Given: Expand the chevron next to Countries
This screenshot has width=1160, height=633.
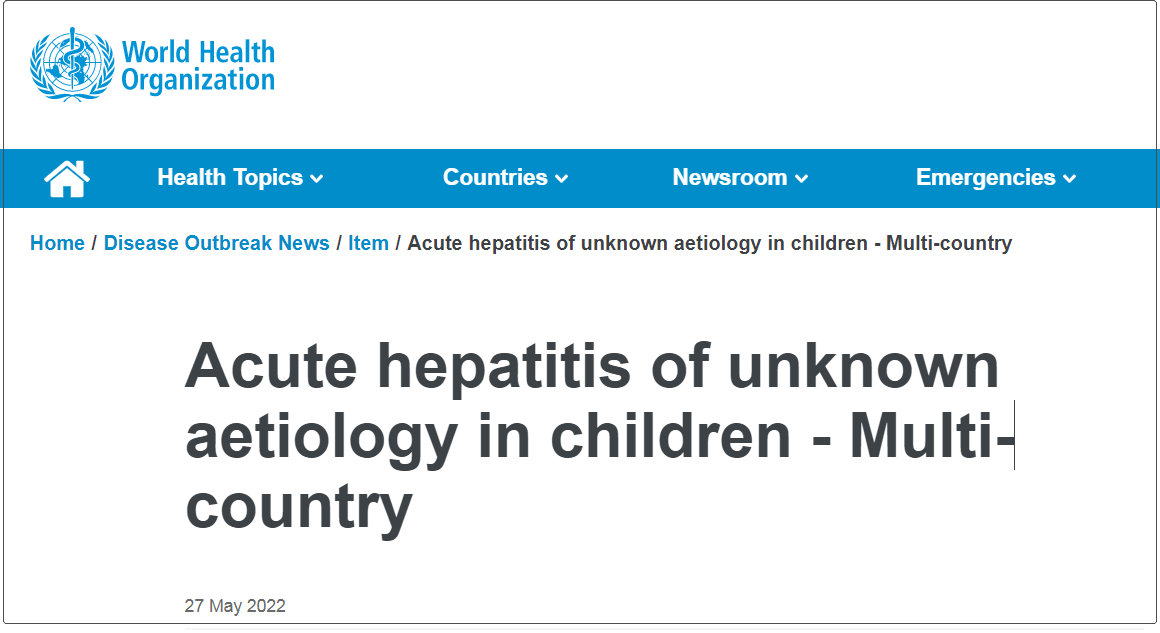Looking at the screenshot, I should (562, 179).
